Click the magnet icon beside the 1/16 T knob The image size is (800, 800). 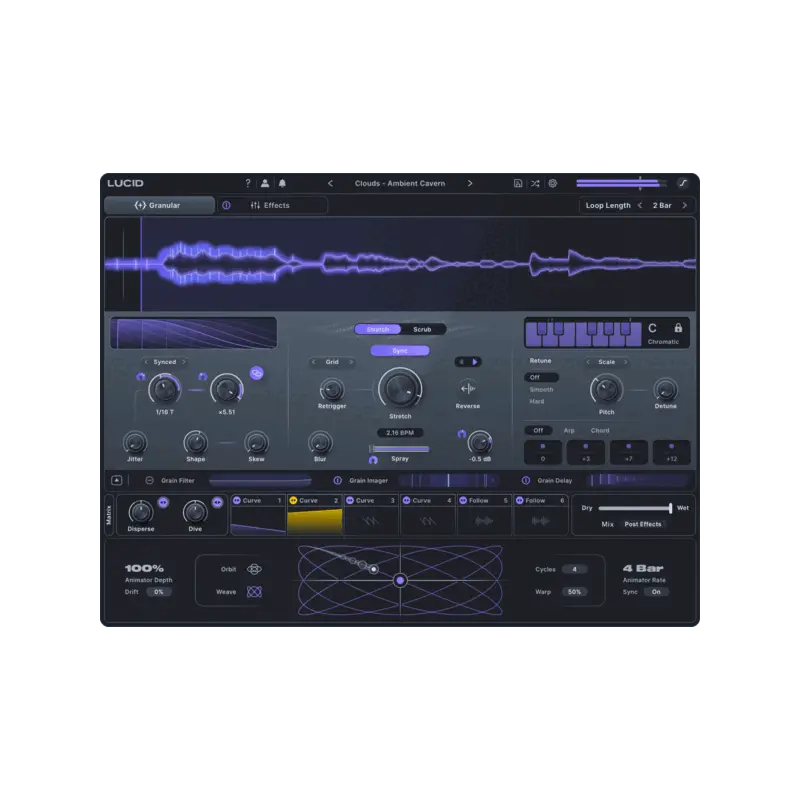click(141, 377)
